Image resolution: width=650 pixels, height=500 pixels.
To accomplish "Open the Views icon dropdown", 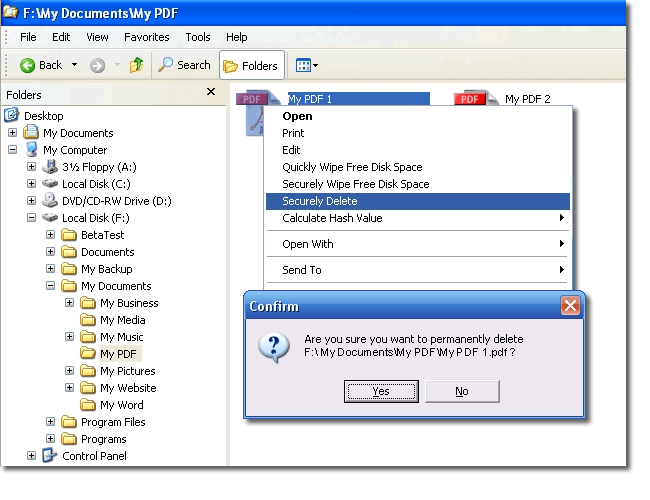I will [307, 65].
